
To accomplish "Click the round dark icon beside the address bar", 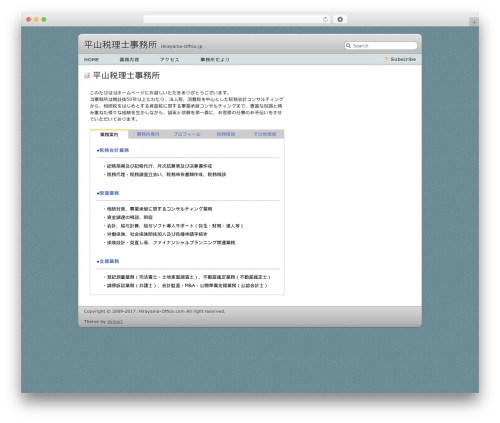I will tap(340, 19).
